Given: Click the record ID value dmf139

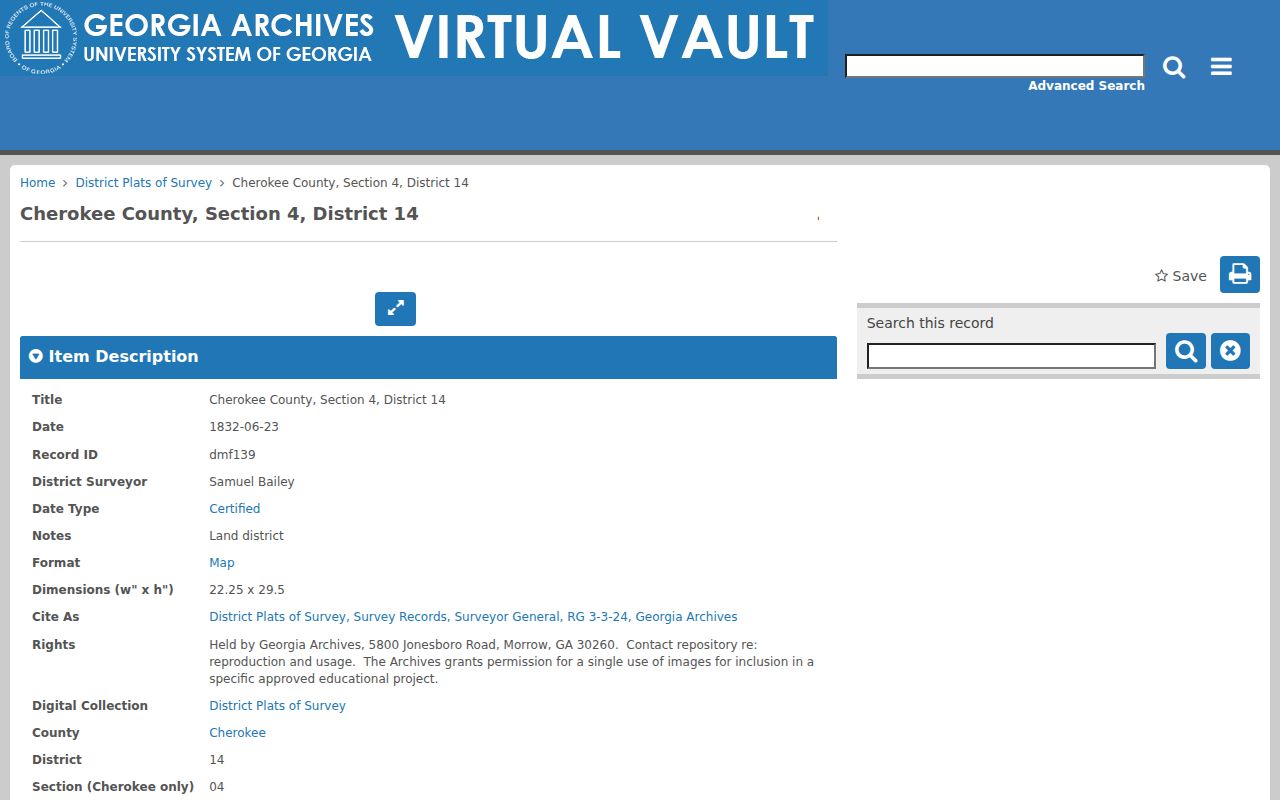Looking at the screenshot, I should tap(232, 455).
